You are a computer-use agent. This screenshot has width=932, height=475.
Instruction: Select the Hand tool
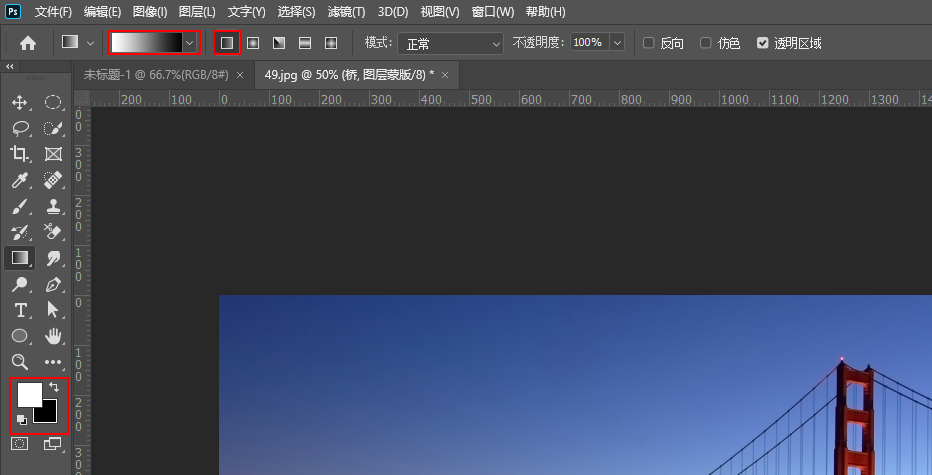tap(53, 336)
